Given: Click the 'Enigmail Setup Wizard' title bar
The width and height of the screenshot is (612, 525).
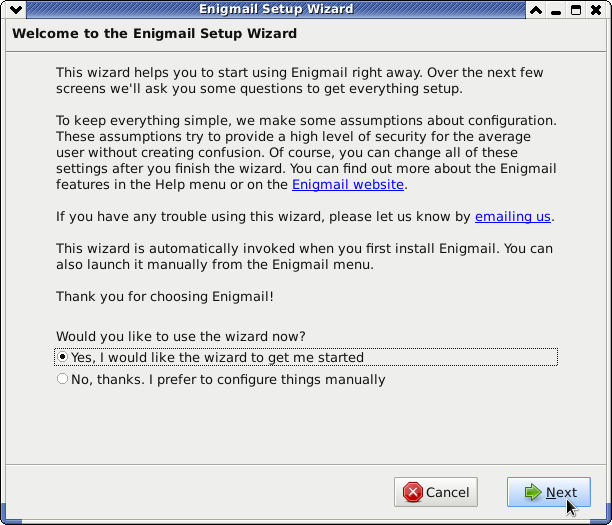Looking at the screenshot, I should pyautogui.click(x=276, y=9).
